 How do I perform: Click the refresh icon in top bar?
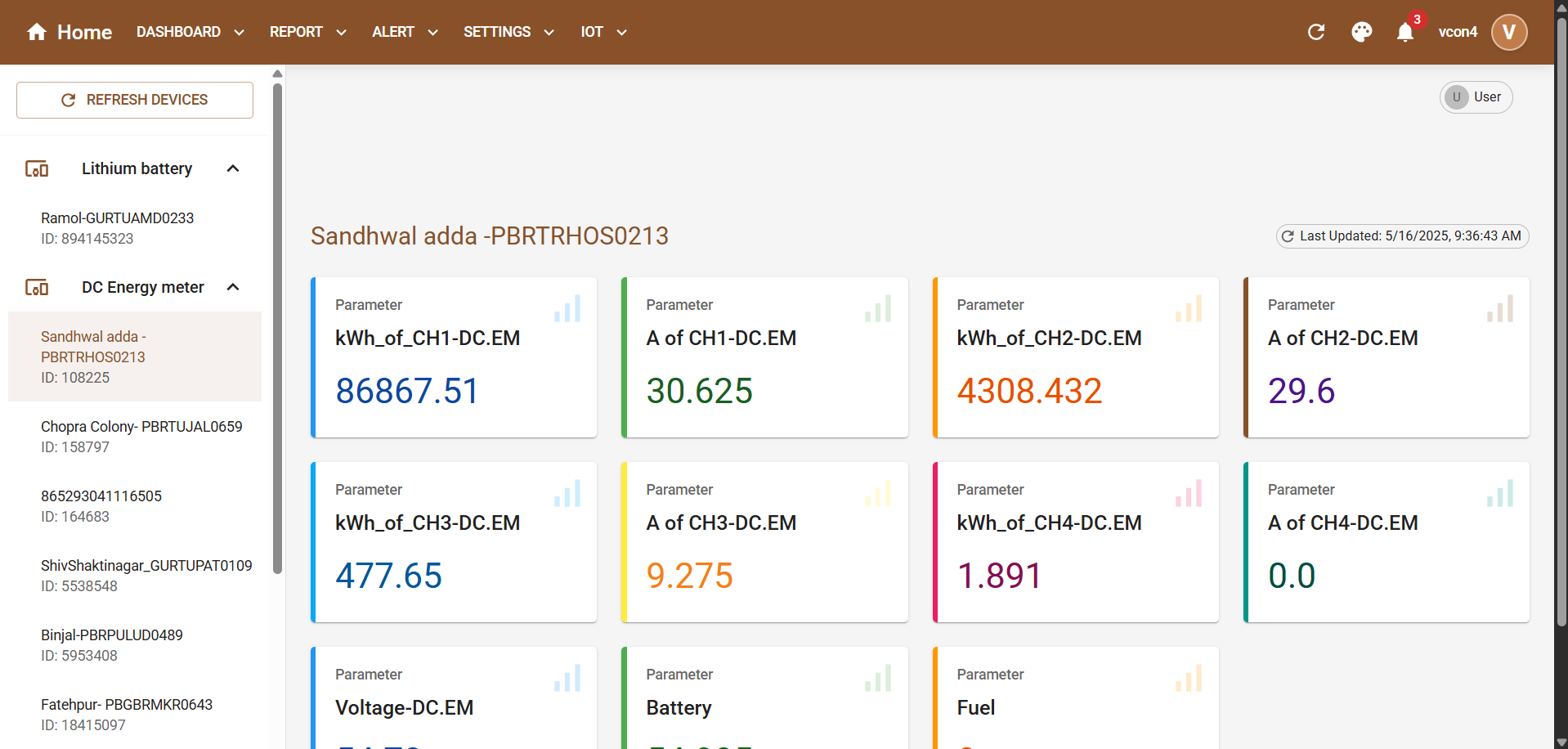pos(1316,32)
